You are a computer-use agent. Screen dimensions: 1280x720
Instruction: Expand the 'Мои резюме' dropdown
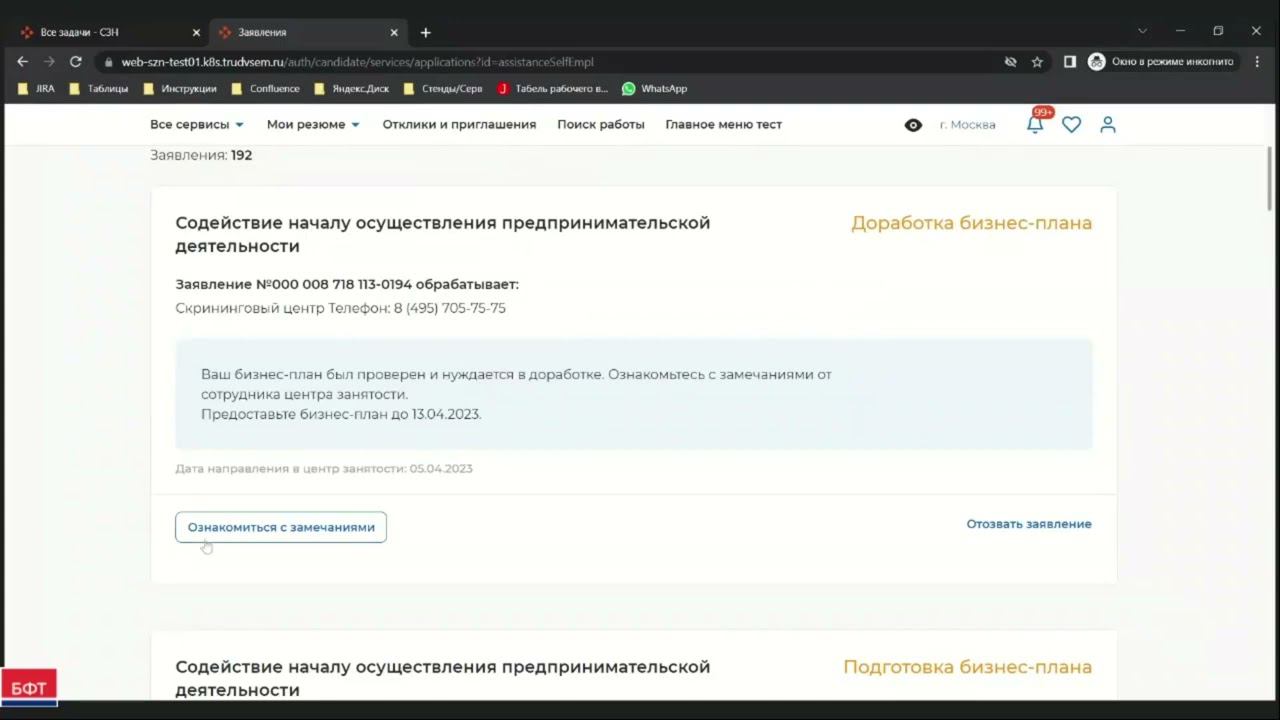pyautogui.click(x=313, y=125)
